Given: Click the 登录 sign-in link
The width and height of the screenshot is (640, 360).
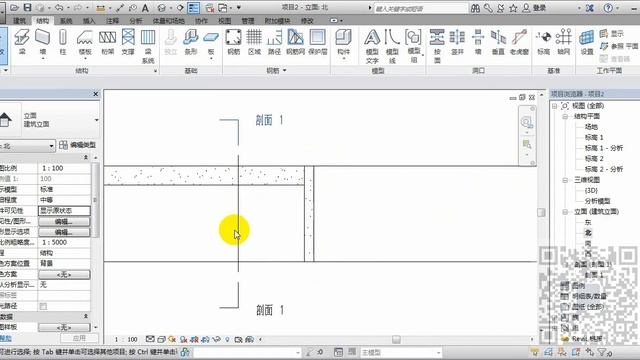Looking at the screenshot, I should [540, 8].
